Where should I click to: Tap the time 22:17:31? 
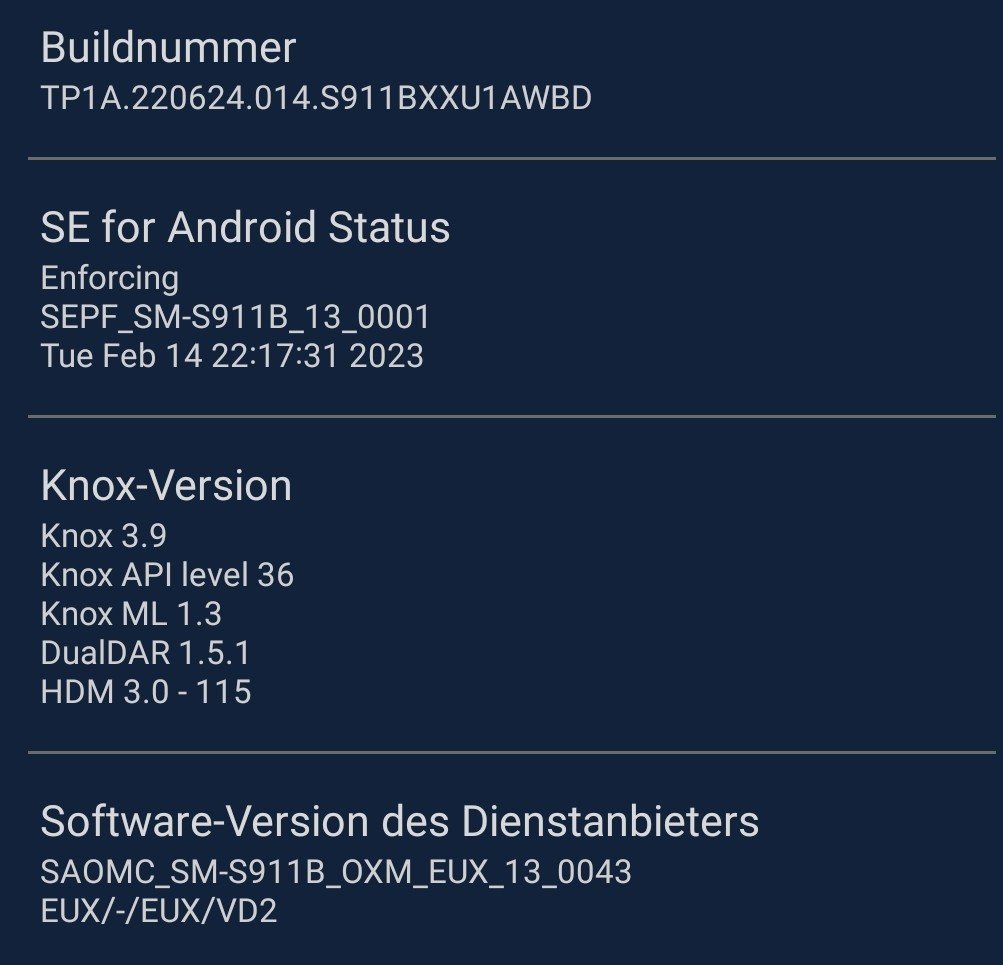[x=275, y=355]
